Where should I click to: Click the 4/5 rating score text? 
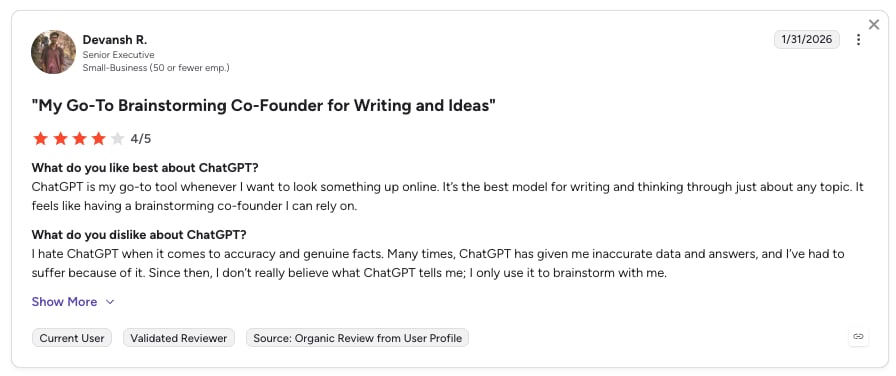tap(141, 139)
